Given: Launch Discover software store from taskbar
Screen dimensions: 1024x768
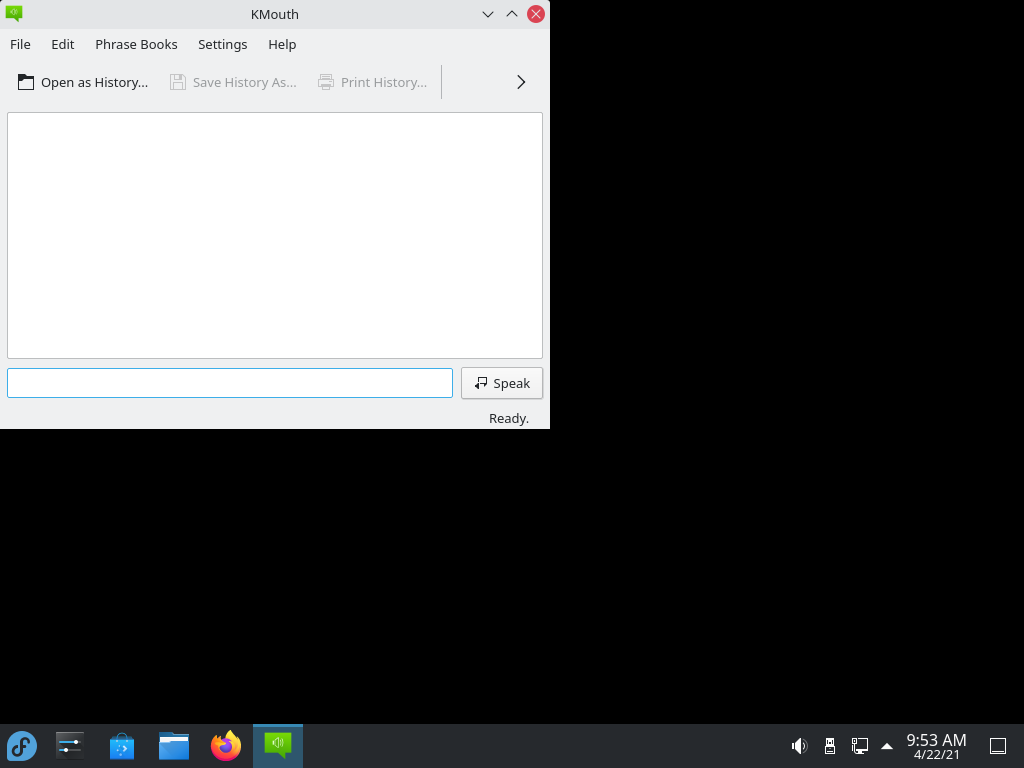Looking at the screenshot, I should point(122,746).
